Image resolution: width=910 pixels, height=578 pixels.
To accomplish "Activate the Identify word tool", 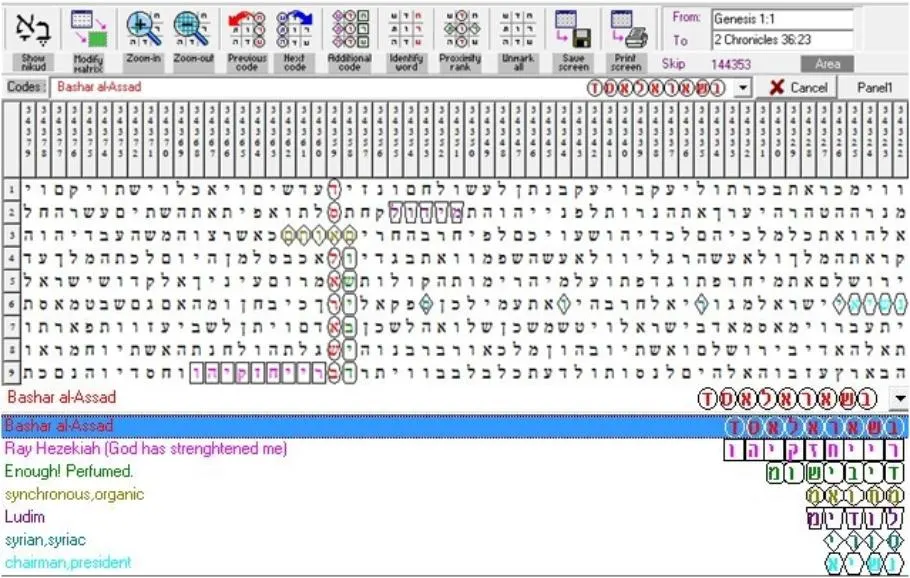I will coord(406,38).
